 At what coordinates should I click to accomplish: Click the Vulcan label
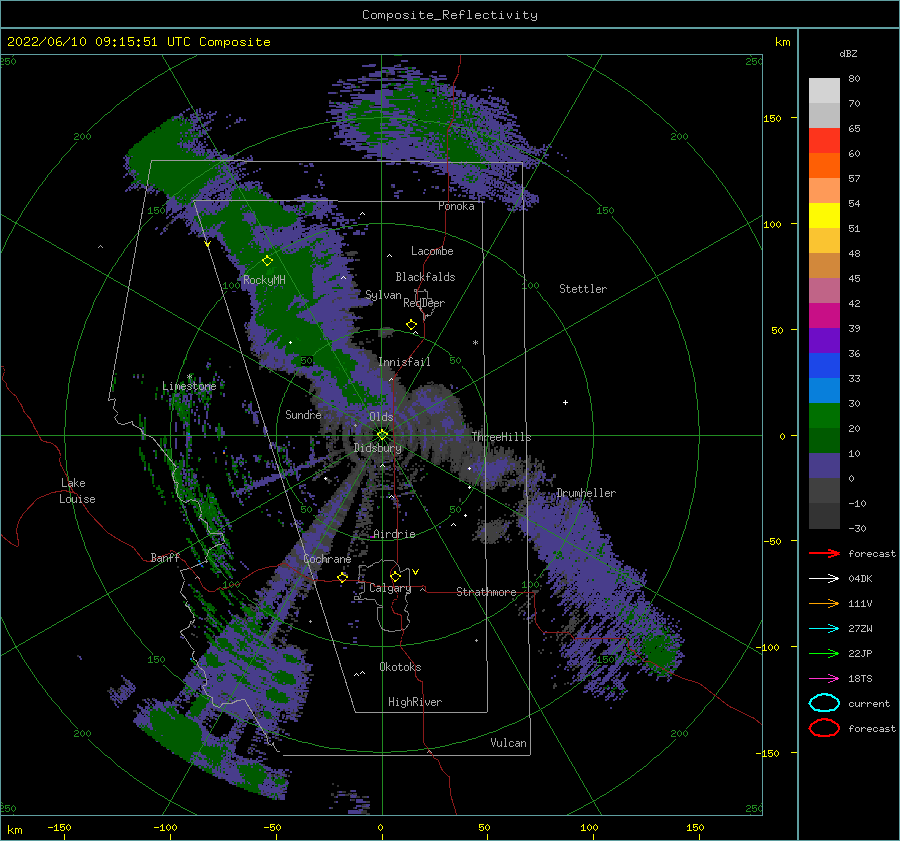(508, 743)
